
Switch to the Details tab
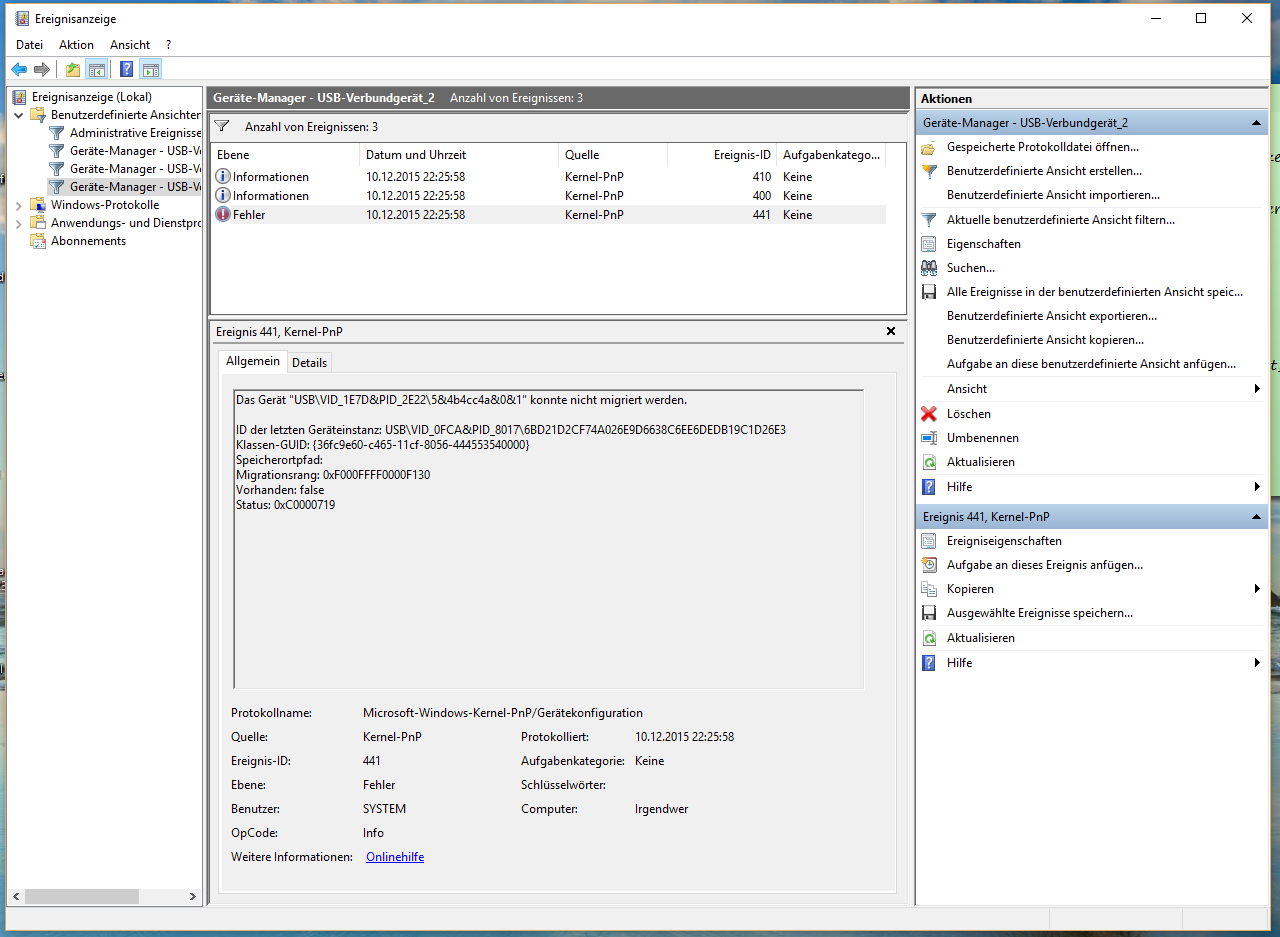point(309,362)
